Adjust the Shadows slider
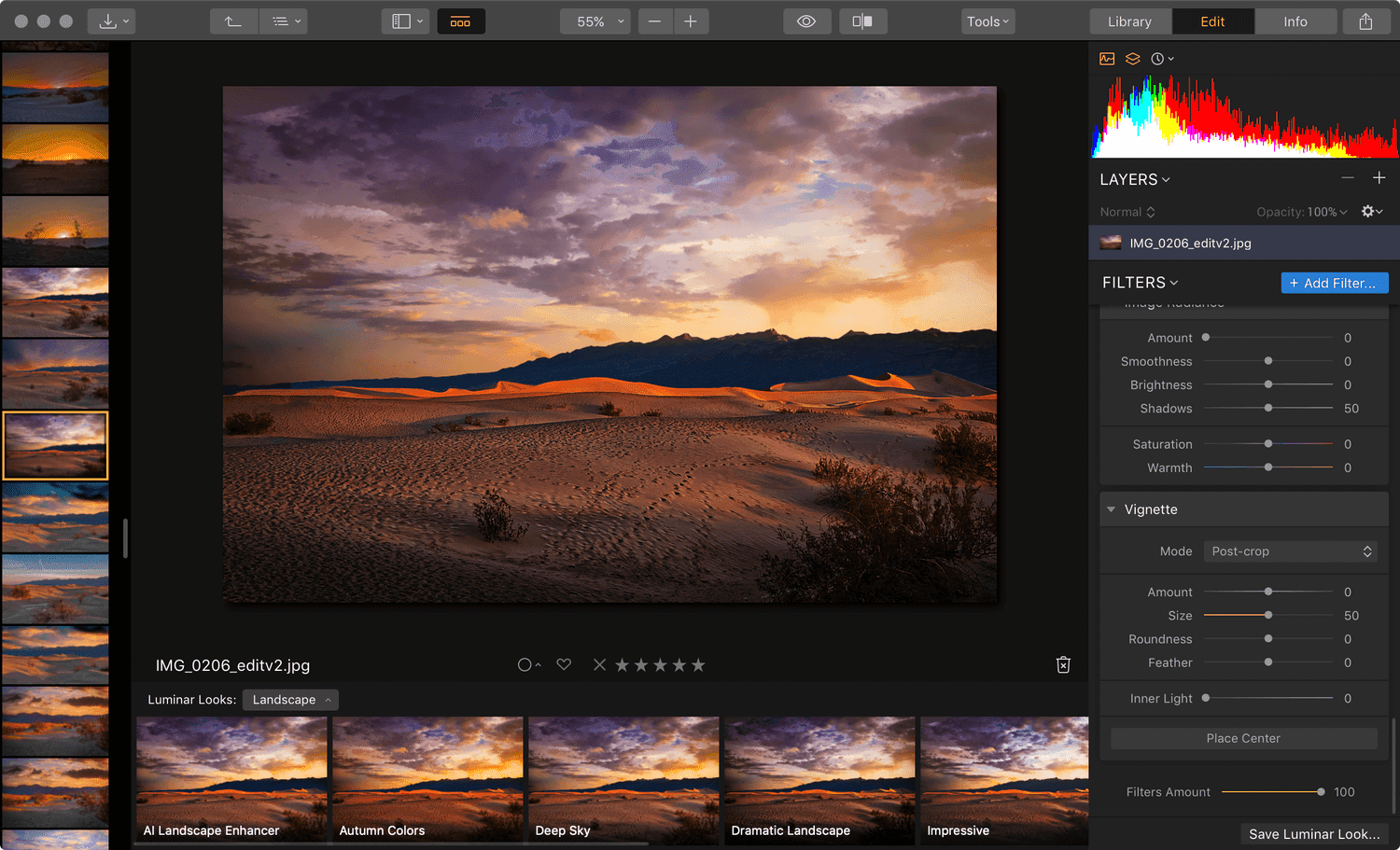Screen dimensions: 1400x850 (1268, 408)
